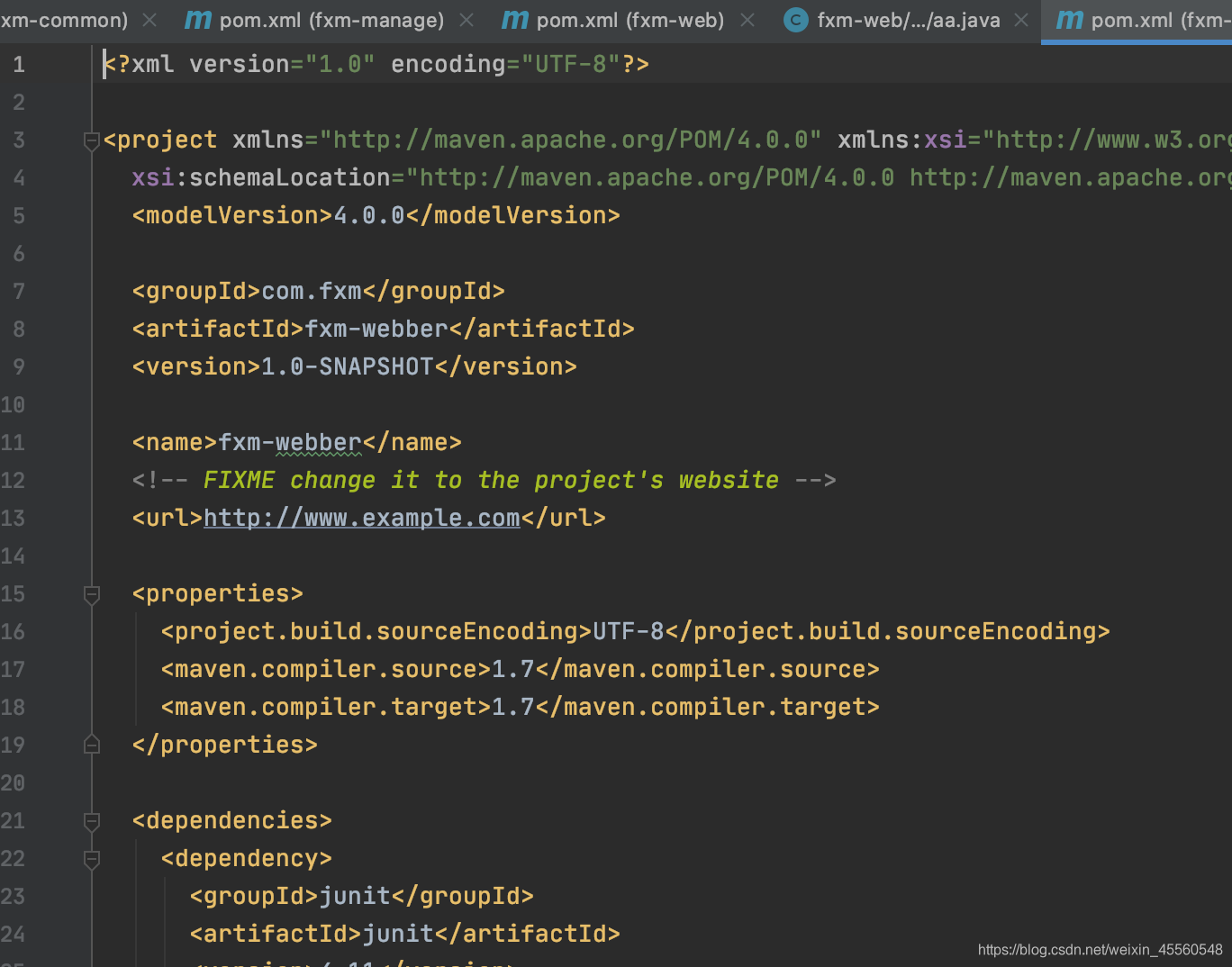Click line number 13 in gutter
Screen dimensions: 1232x967
(13, 518)
